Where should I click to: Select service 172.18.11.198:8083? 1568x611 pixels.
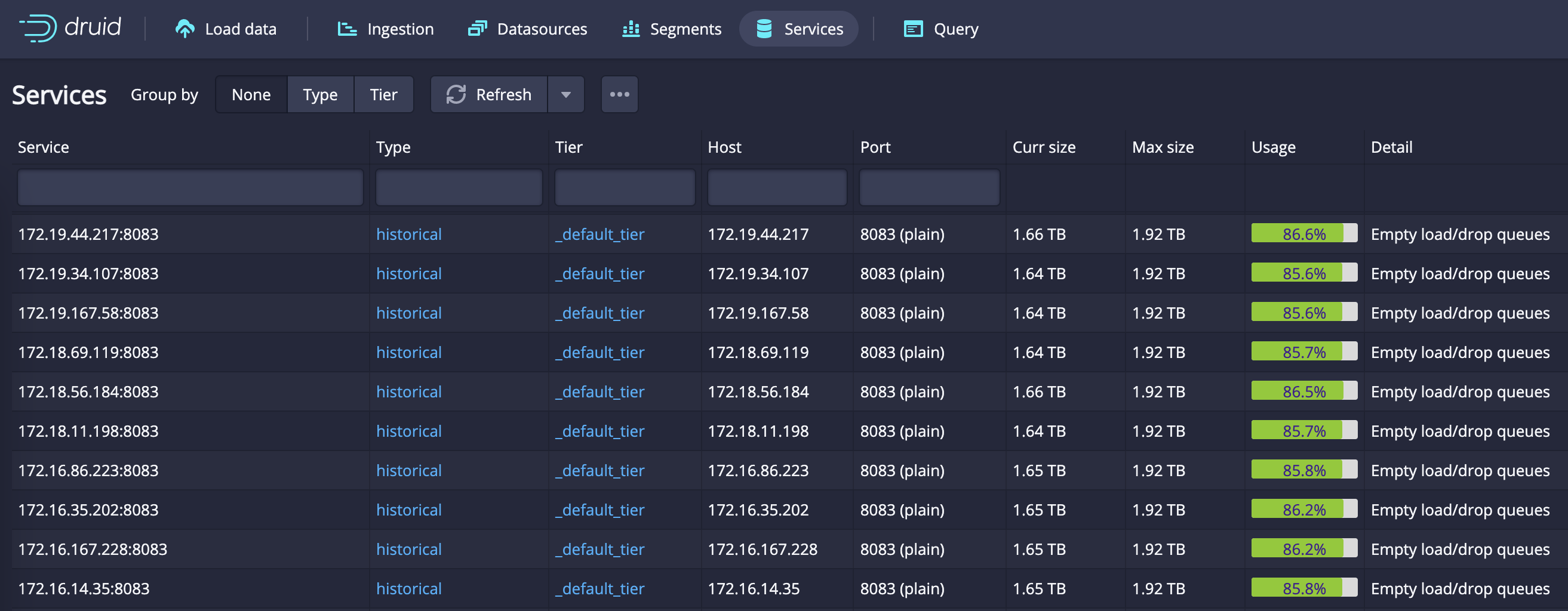(x=88, y=431)
